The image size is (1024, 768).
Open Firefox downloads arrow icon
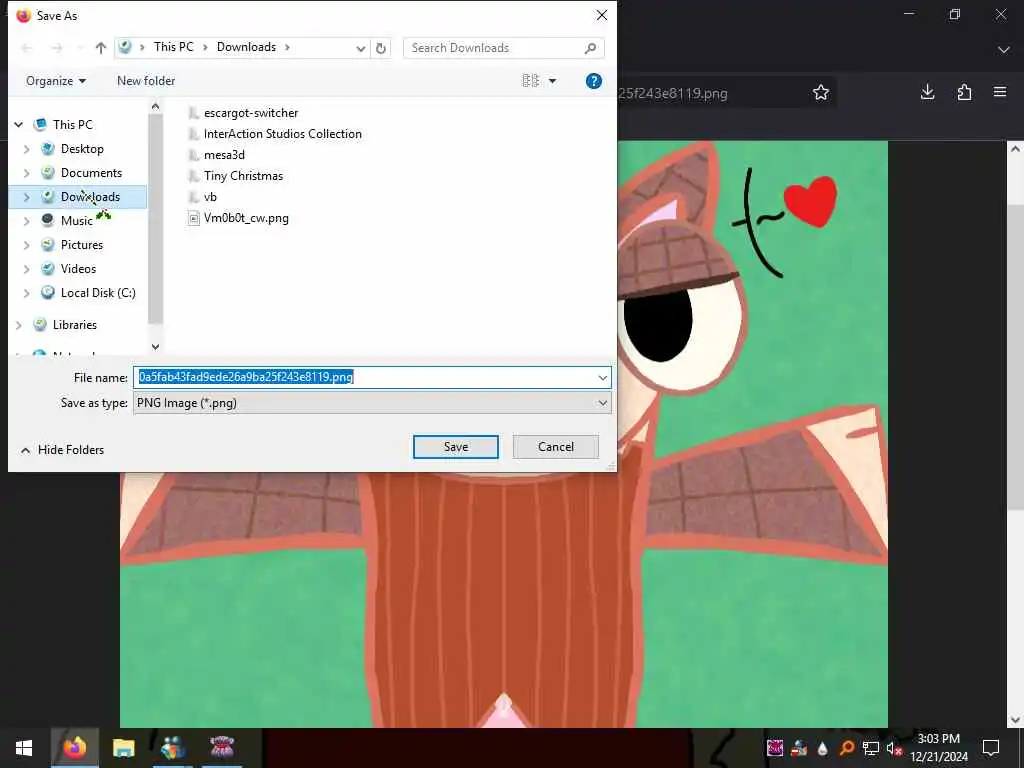pos(927,92)
